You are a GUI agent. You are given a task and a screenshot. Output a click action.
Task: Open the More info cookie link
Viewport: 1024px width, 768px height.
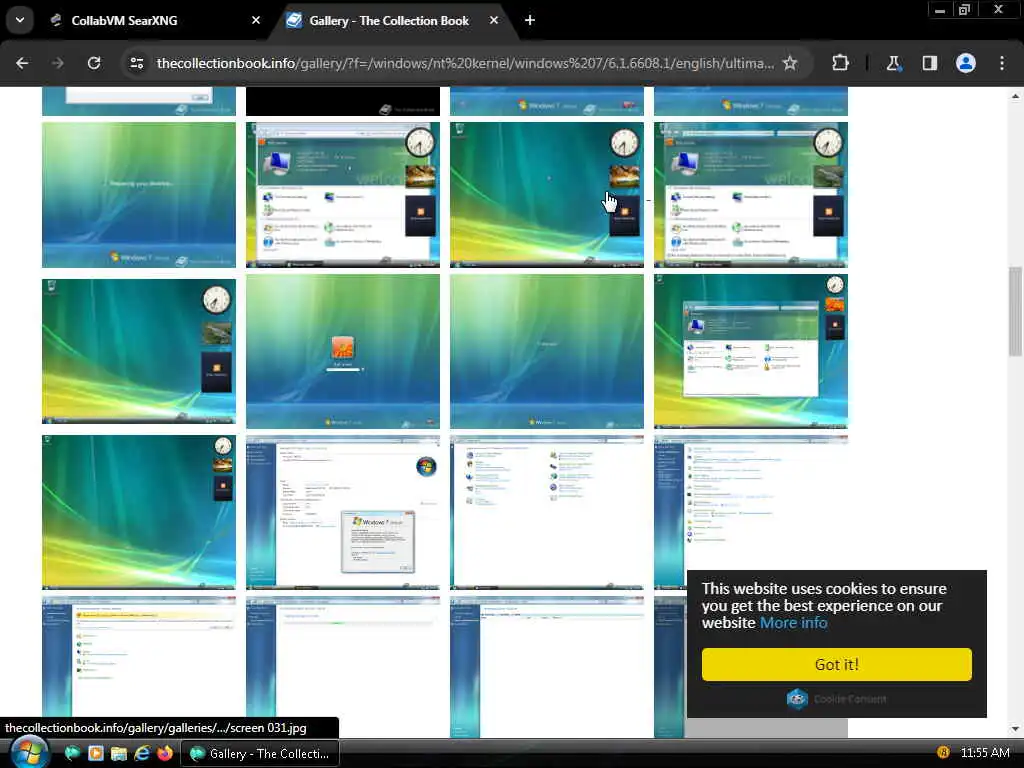793,622
